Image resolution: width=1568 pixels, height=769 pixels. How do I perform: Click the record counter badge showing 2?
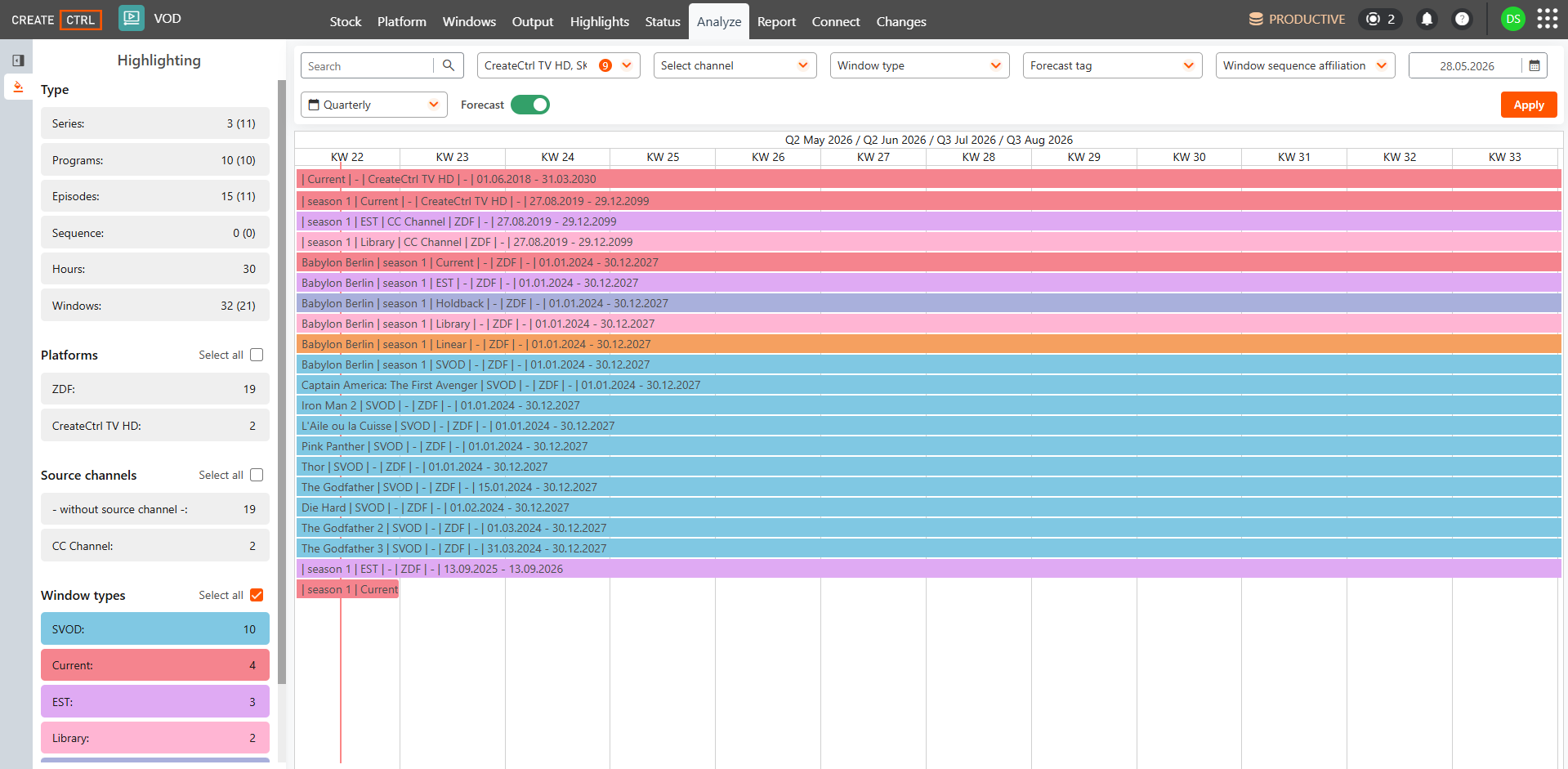click(1380, 19)
